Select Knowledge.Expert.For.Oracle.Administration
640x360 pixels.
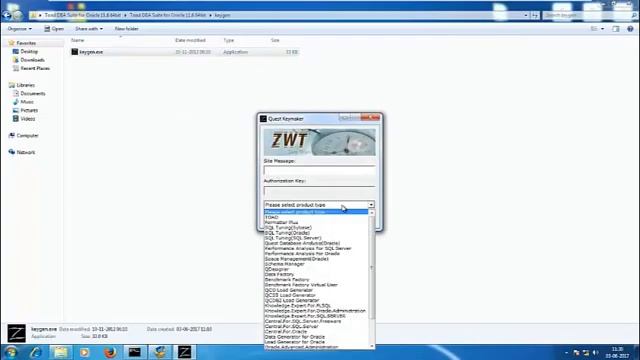[x=316, y=311]
